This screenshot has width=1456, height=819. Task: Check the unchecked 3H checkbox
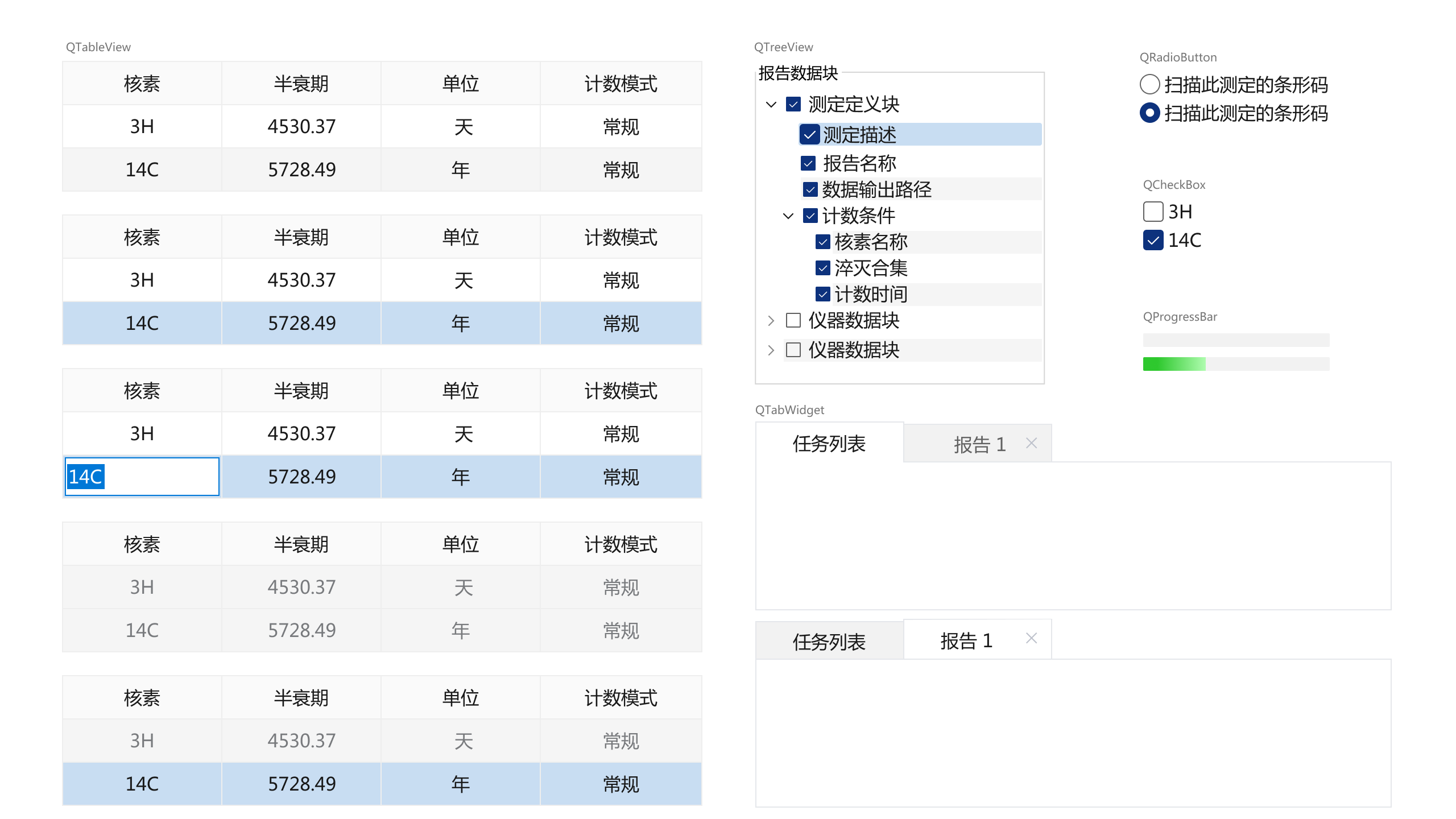tap(1153, 212)
